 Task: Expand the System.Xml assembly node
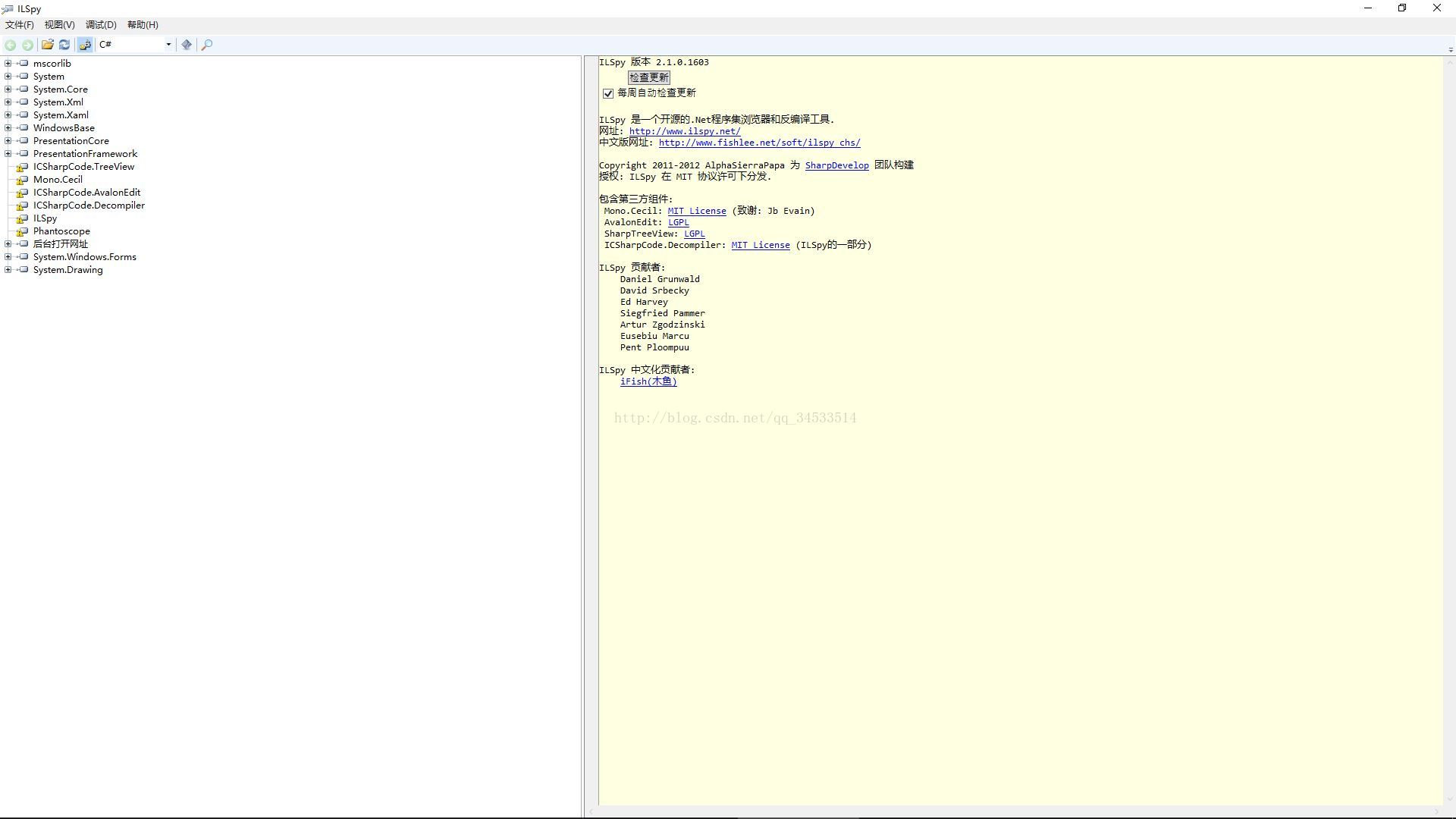pyautogui.click(x=8, y=102)
